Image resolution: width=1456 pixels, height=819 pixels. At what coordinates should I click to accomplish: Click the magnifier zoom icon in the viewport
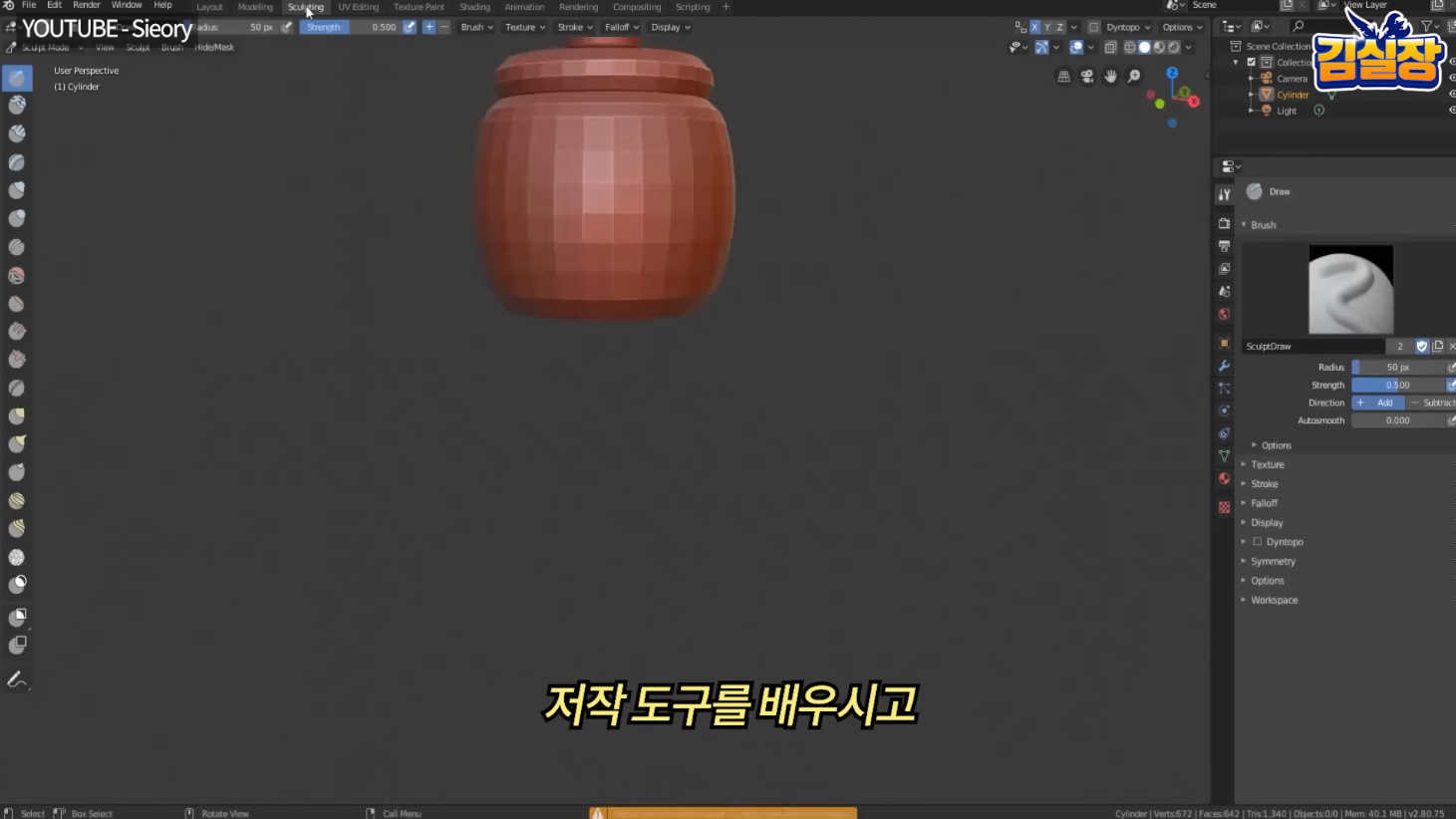1133,77
